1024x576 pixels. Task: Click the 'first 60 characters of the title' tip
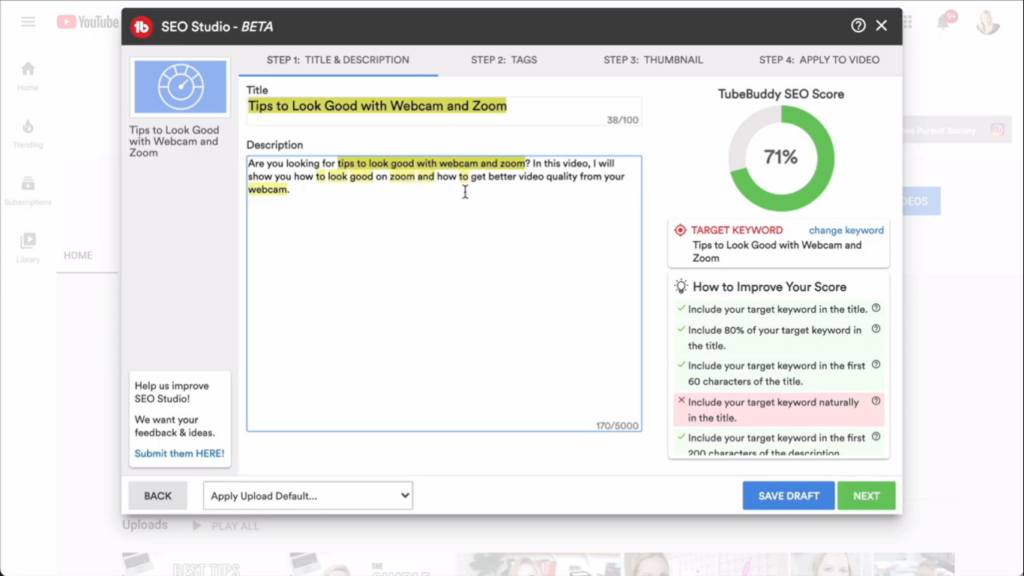click(776, 374)
